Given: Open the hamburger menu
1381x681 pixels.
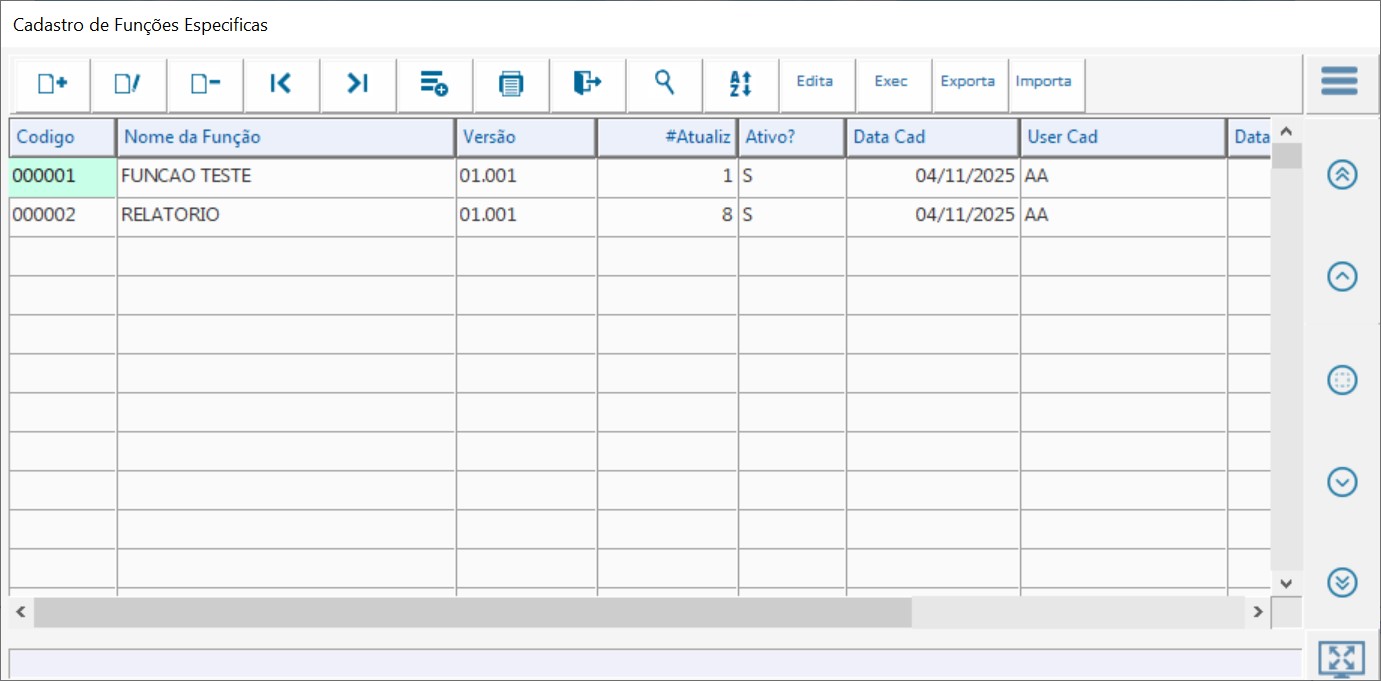Looking at the screenshot, I should point(1339,81).
